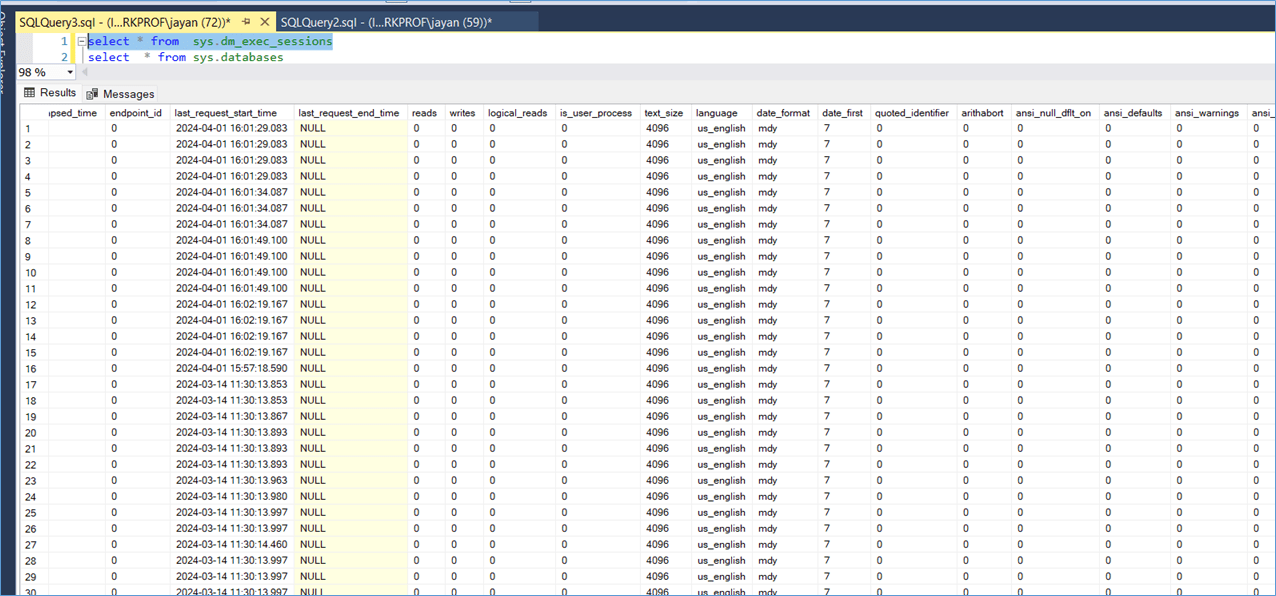Open the Messages tab
The image size is (1276, 596).
121,94
